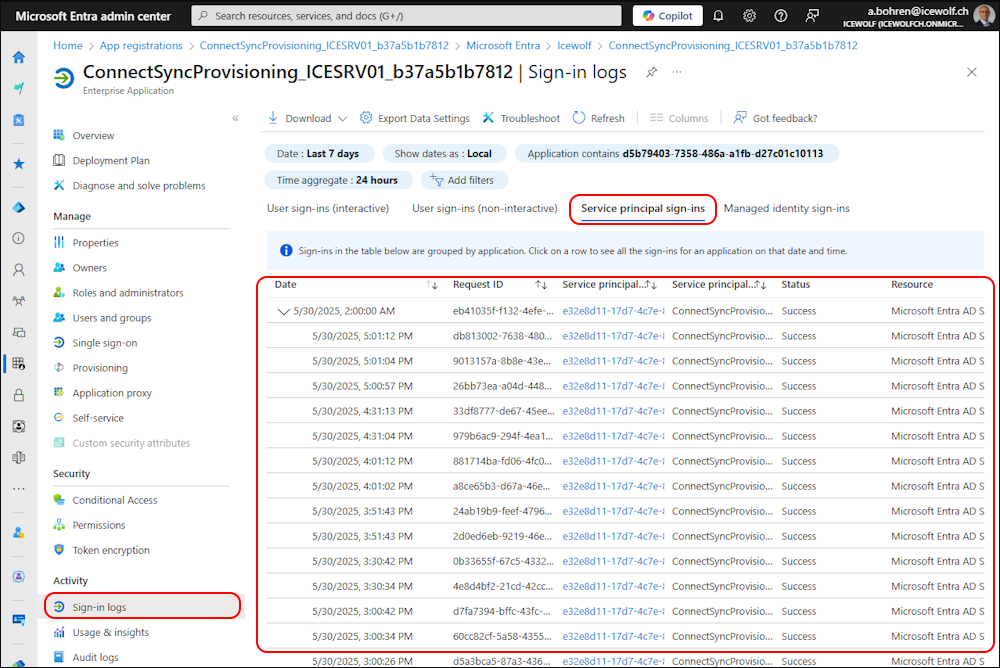
Task: Open Favorites star in left rail
Action: tap(18, 164)
